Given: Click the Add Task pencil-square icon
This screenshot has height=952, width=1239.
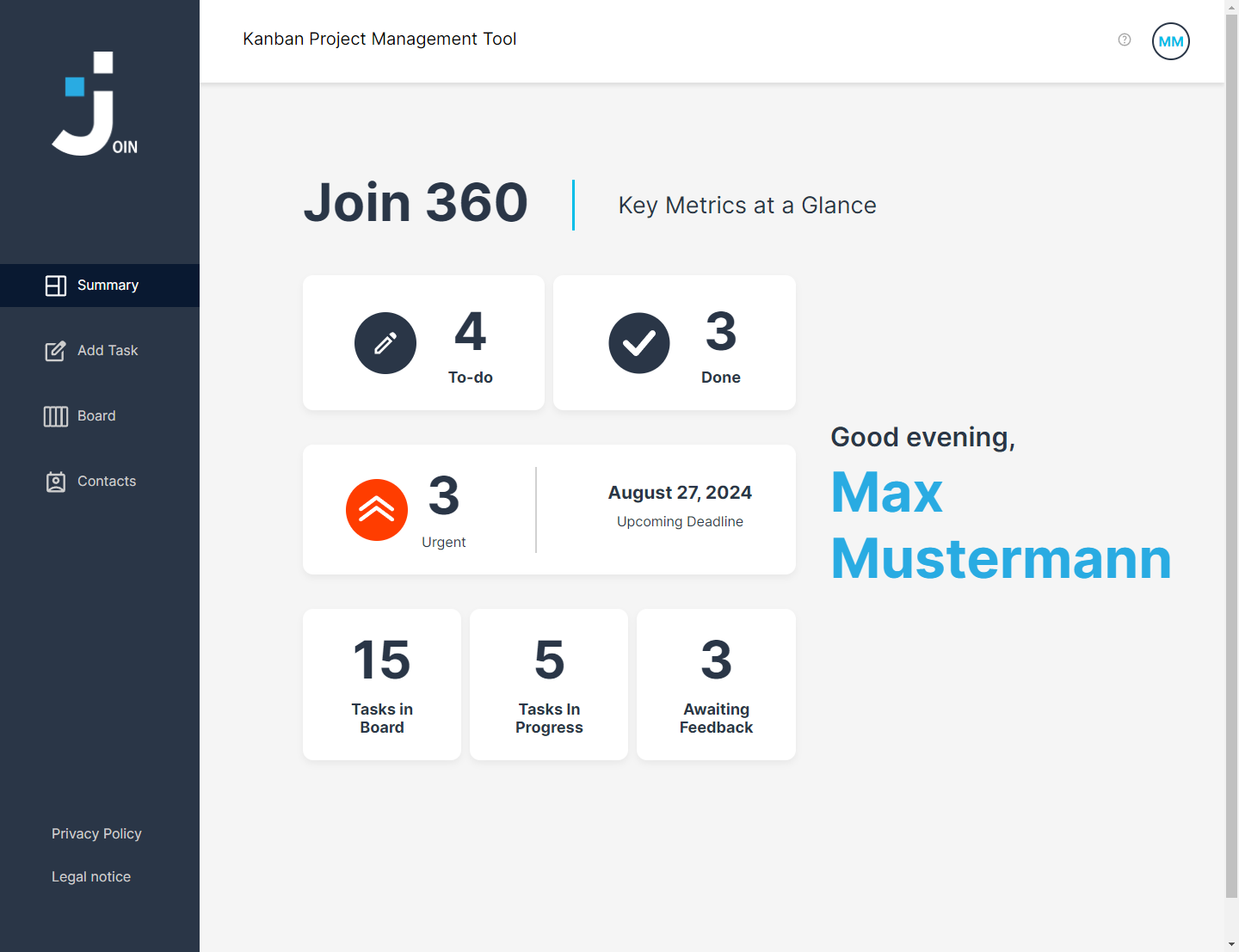Looking at the screenshot, I should pyautogui.click(x=56, y=351).
